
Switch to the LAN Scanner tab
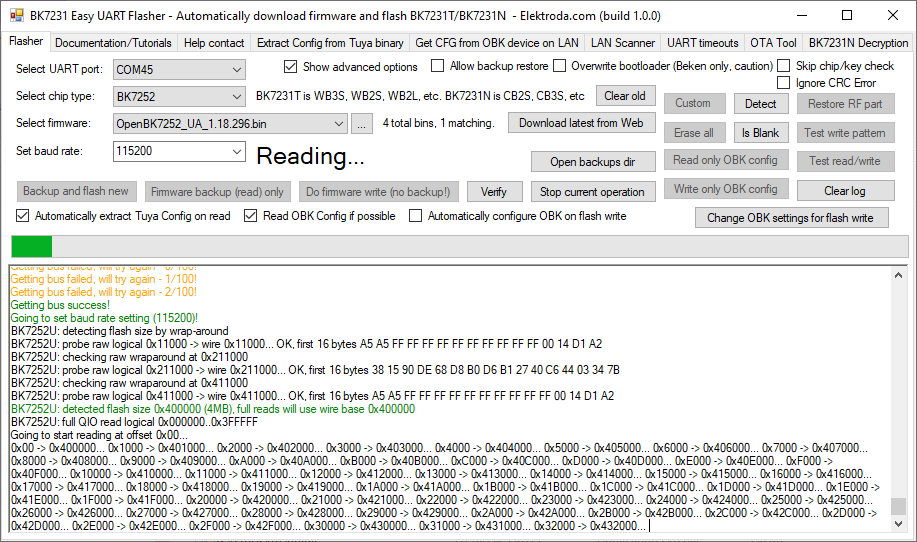(x=623, y=43)
